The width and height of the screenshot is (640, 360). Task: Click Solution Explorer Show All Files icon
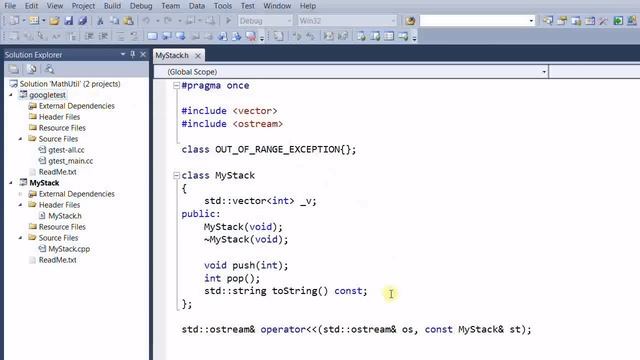click(x=31, y=69)
